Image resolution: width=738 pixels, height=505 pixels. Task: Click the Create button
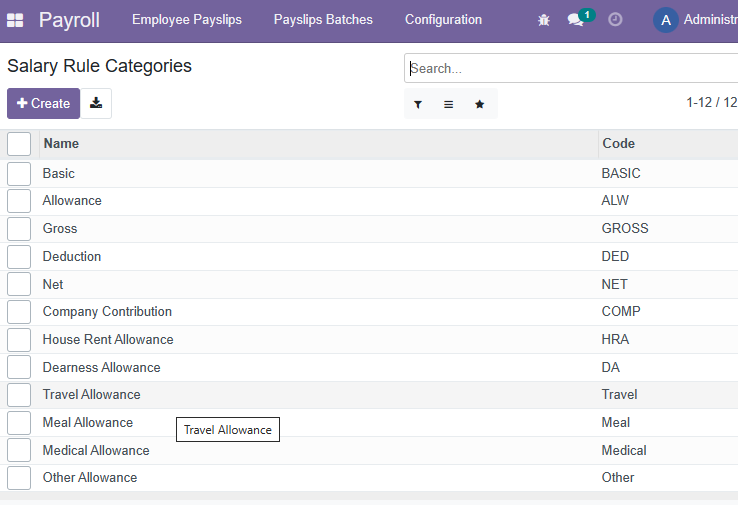pos(43,103)
